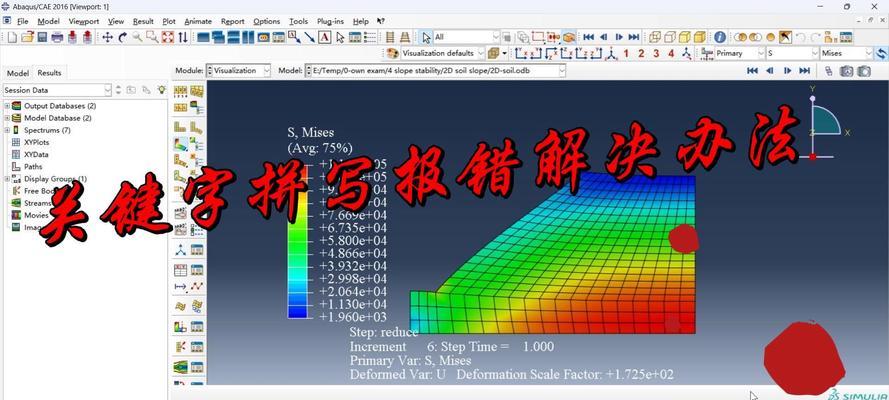
Task: Click the field output sync arrows icon
Action: (x=881, y=53)
